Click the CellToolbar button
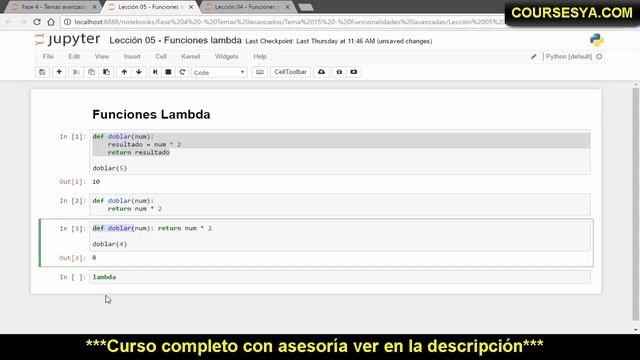The height and width of the screenshot is (360, 640). 290,72
